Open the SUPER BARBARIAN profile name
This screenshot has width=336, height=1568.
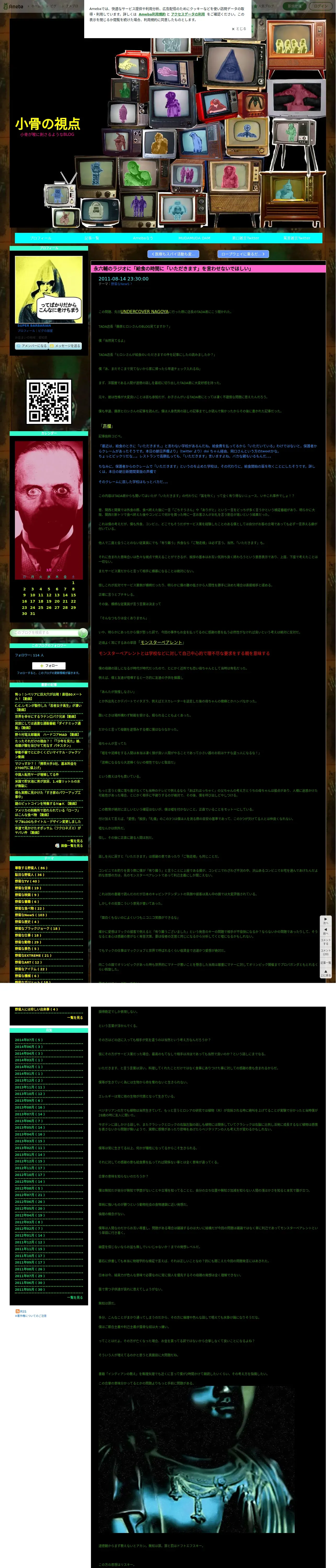point(34,326)
